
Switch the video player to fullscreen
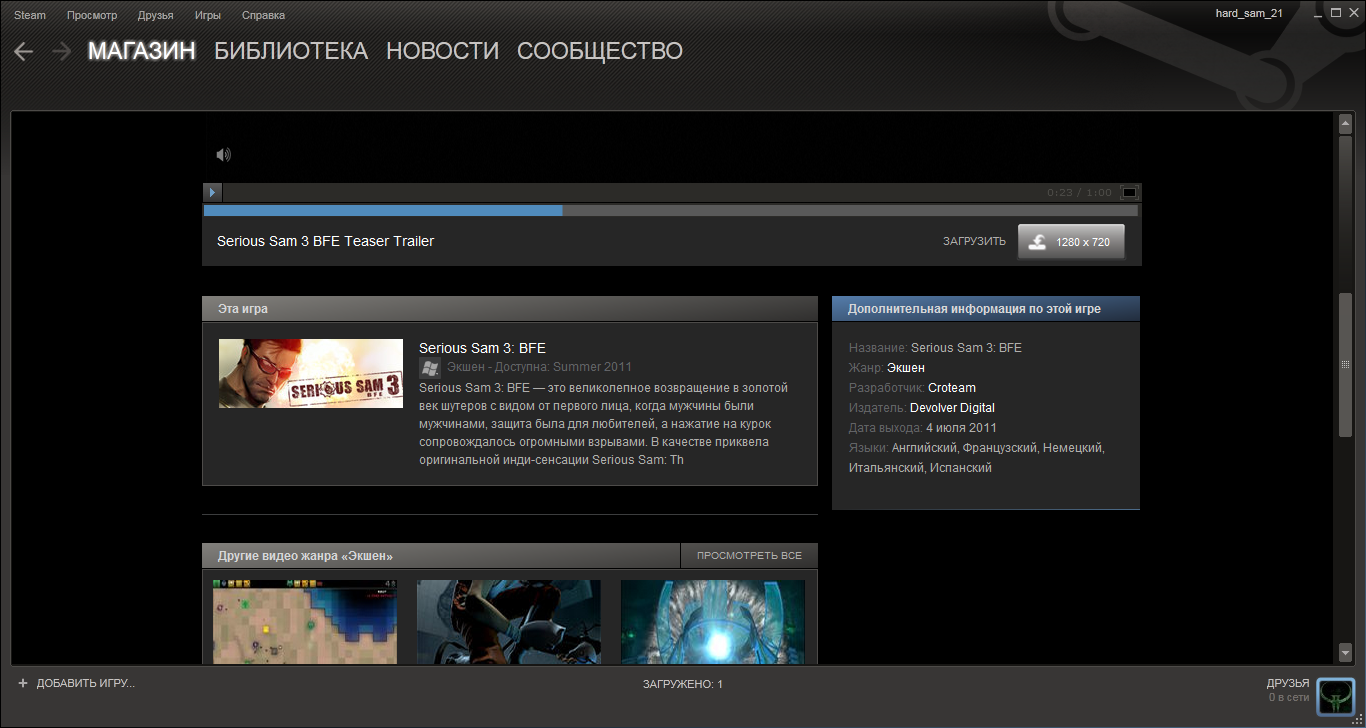(1129, 192)
